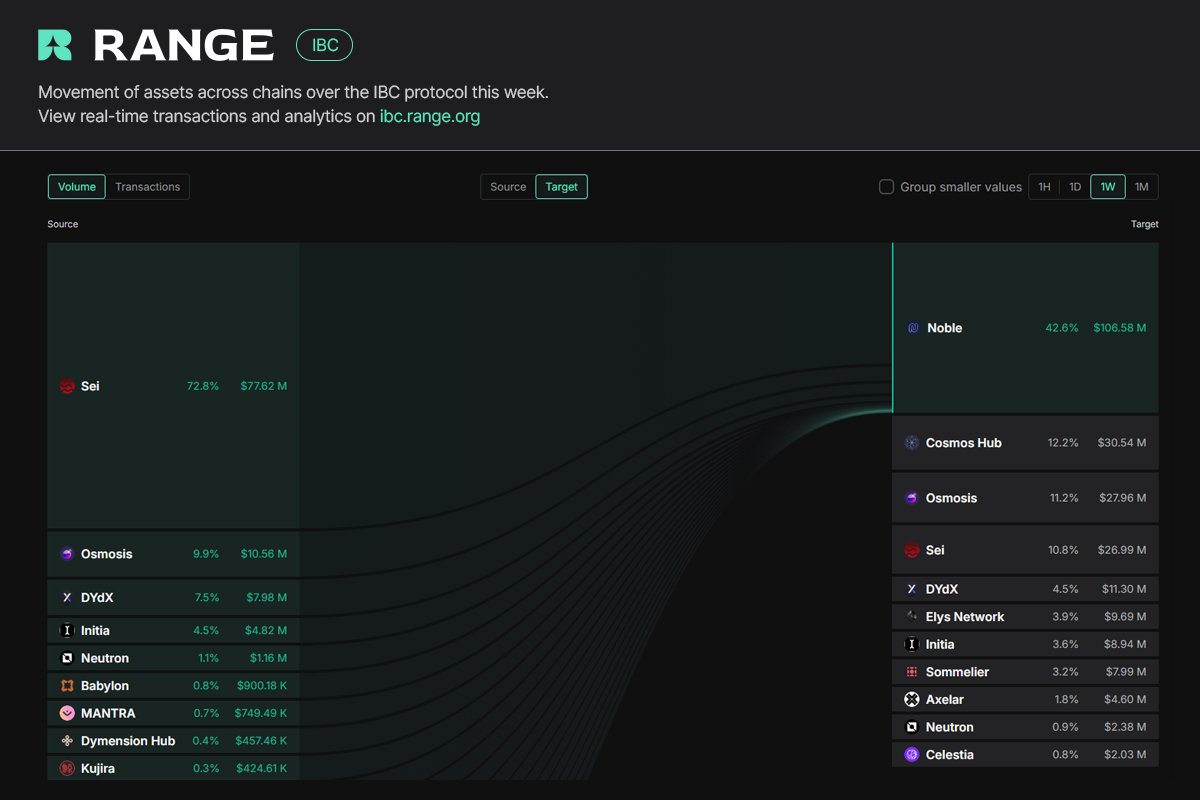Click the $11.30 M DYdX target volume
This screenshot has width=1200, height=800.
click(1125, 589)
